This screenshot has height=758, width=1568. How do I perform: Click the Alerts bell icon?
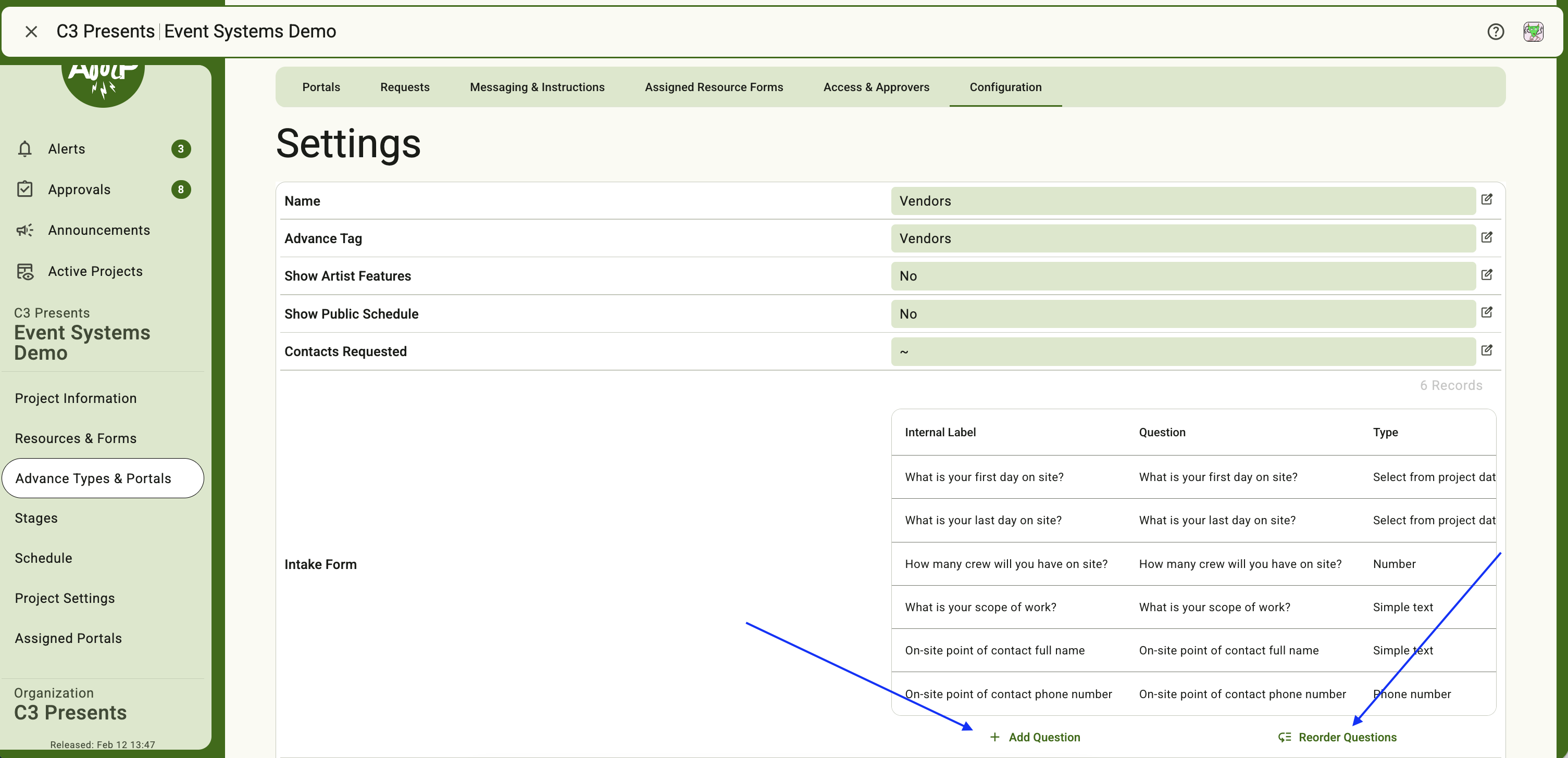click(x=25, y=149)
